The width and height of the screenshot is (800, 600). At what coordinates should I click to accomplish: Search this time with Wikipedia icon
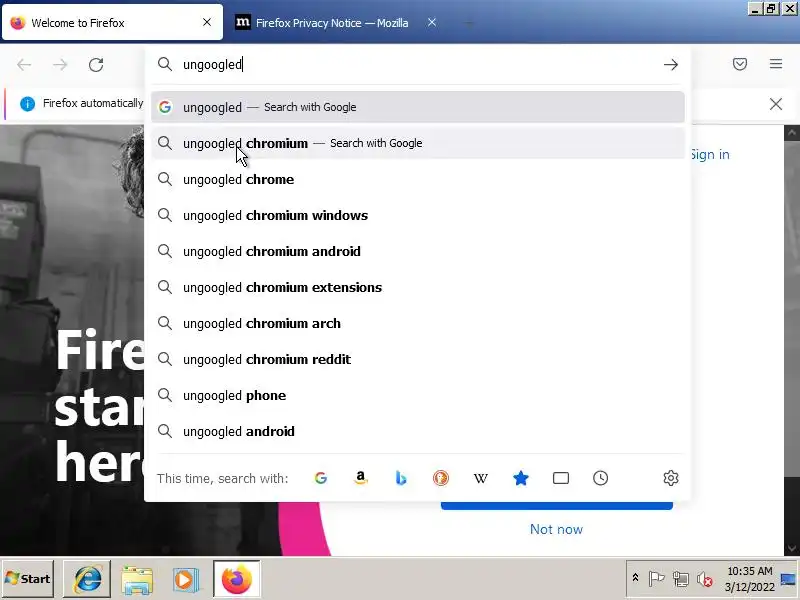tap(481, 478)
